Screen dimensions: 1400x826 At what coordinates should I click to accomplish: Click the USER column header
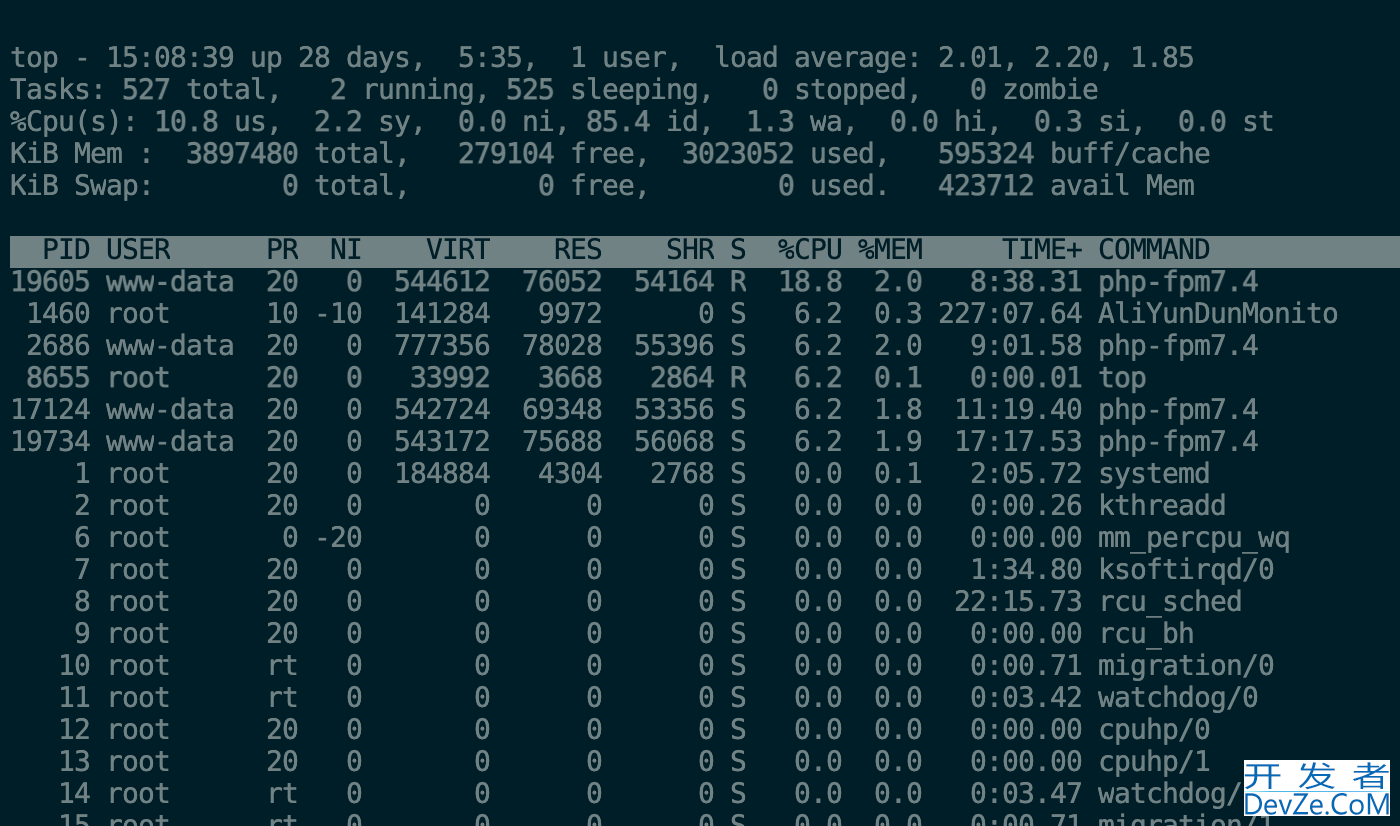coord(138,250)
